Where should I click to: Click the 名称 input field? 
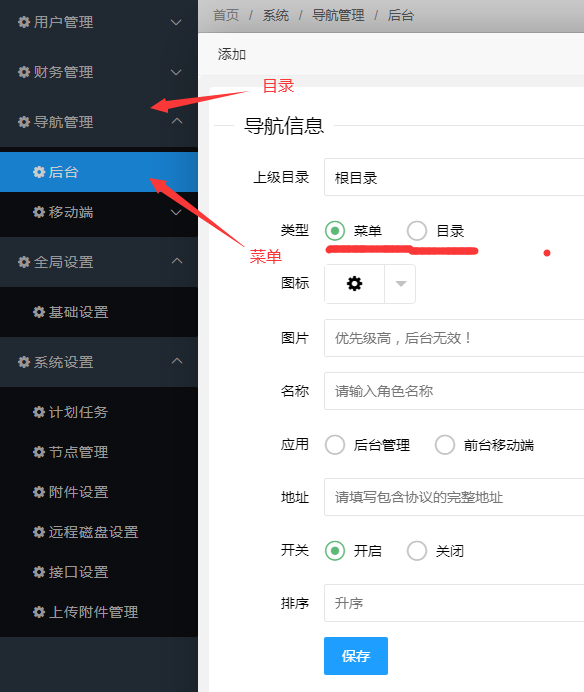point(454,391)
